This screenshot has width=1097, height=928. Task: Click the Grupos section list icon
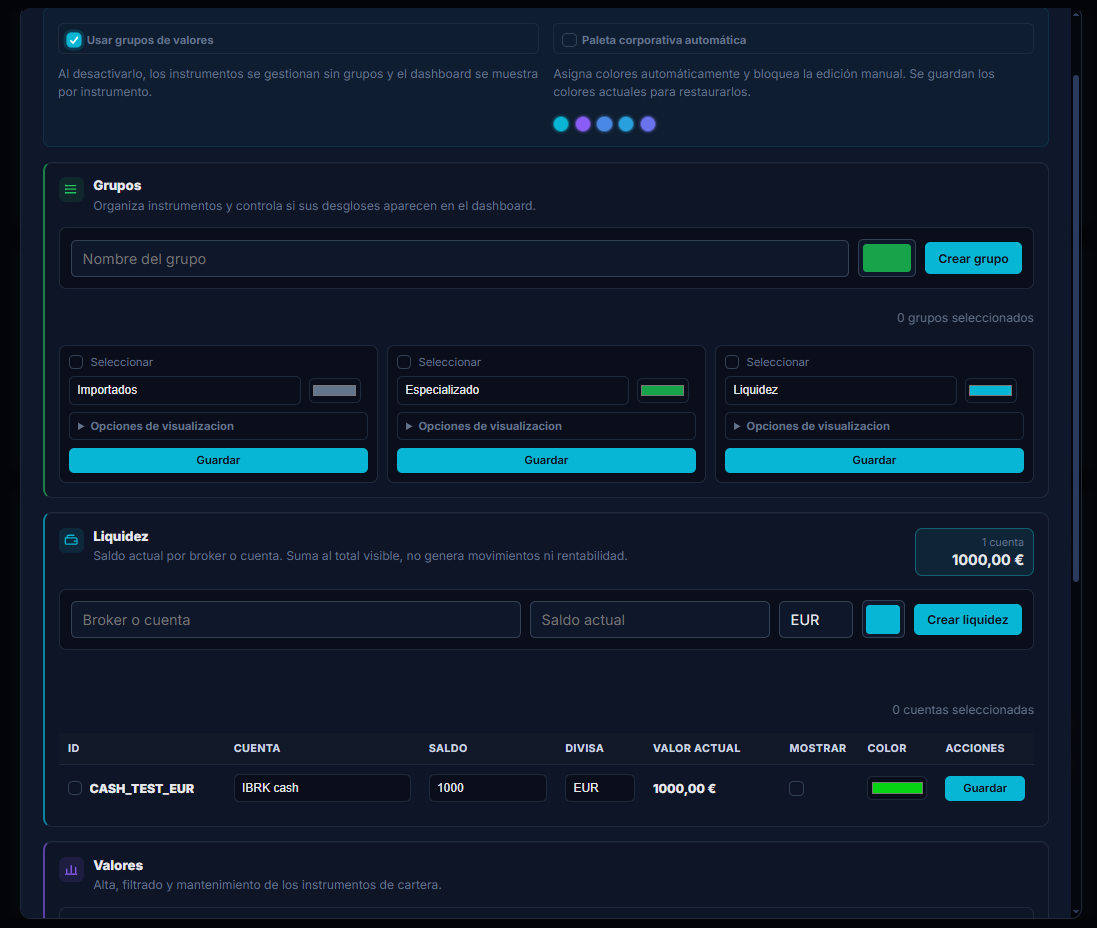(x=71, y=189)
